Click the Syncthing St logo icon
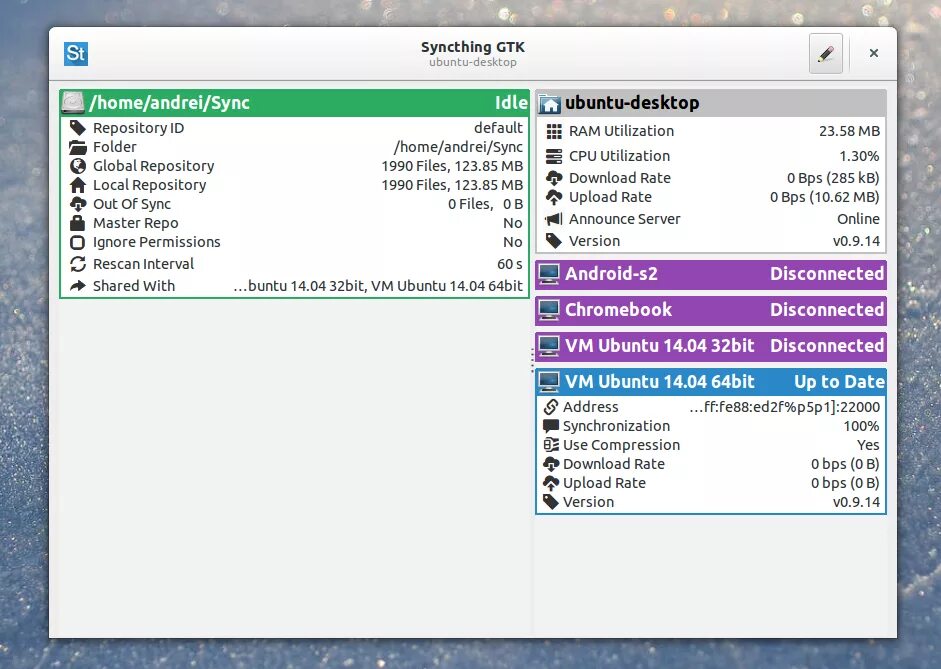941x669 pixels. coord(76,54)
